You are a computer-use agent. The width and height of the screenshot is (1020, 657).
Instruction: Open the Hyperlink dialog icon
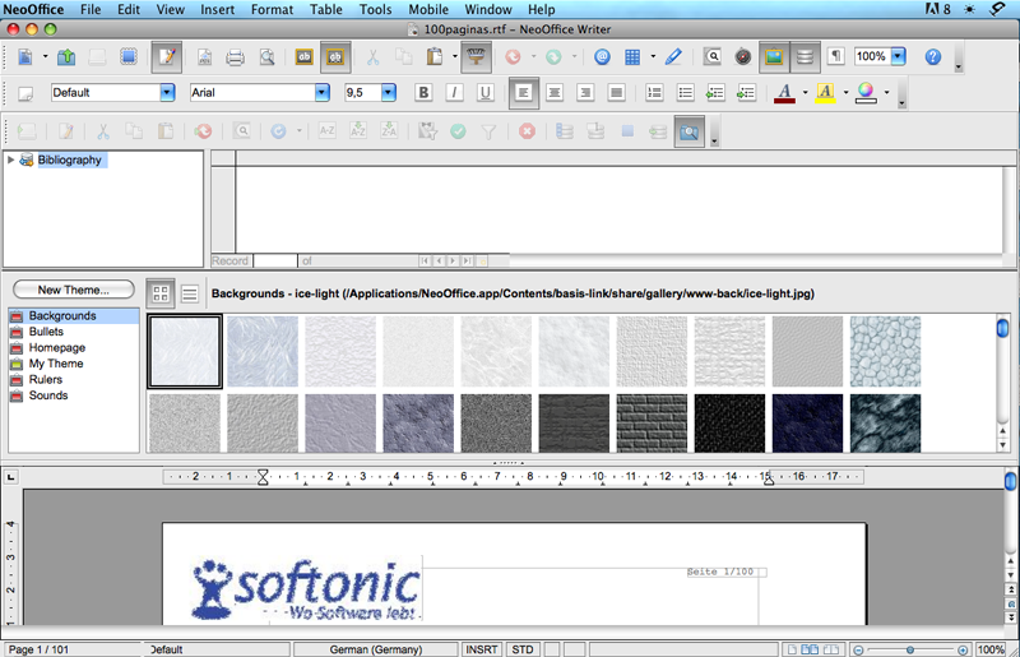(x=602, y=57)
